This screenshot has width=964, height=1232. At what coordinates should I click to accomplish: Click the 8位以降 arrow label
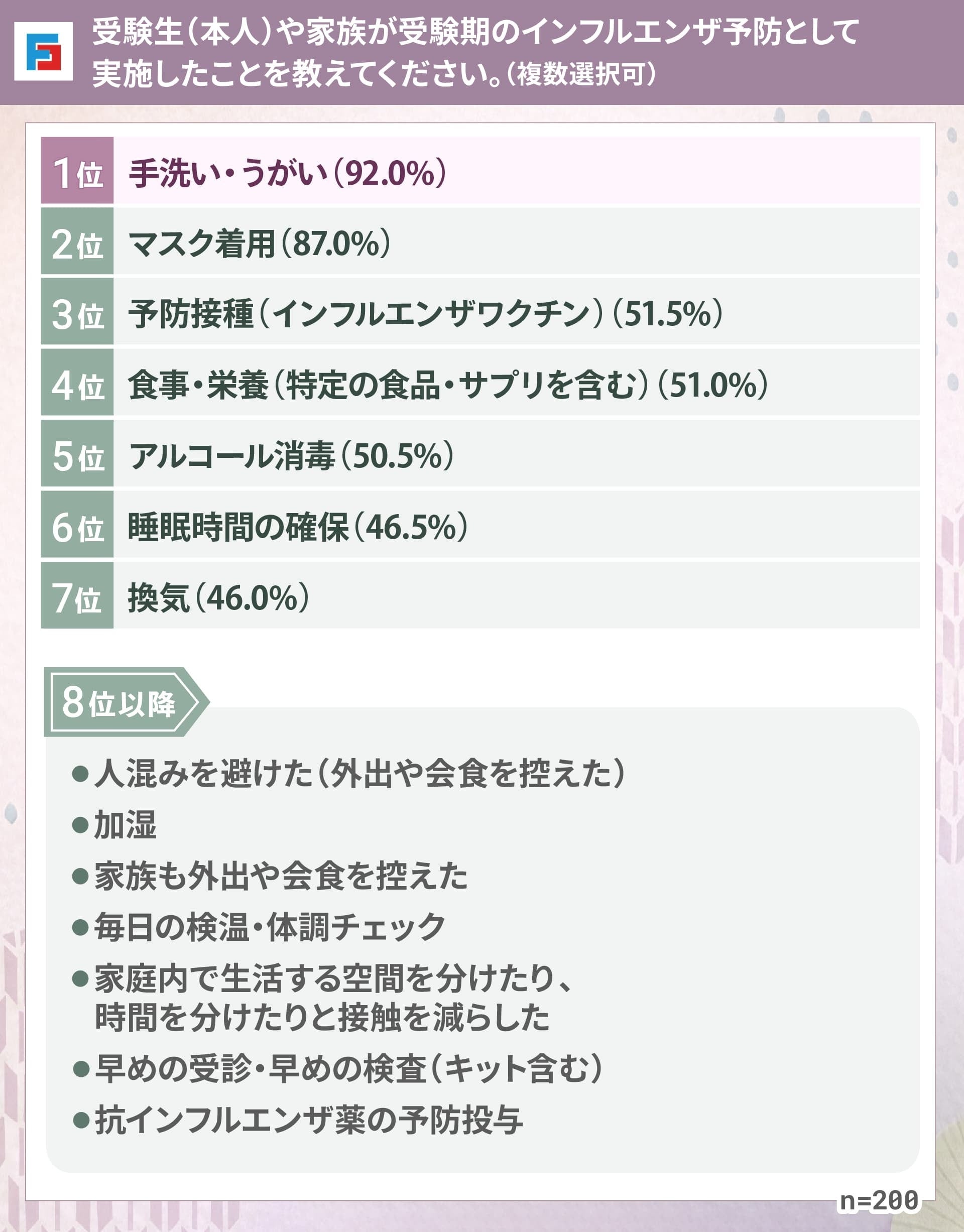point(127,702)
